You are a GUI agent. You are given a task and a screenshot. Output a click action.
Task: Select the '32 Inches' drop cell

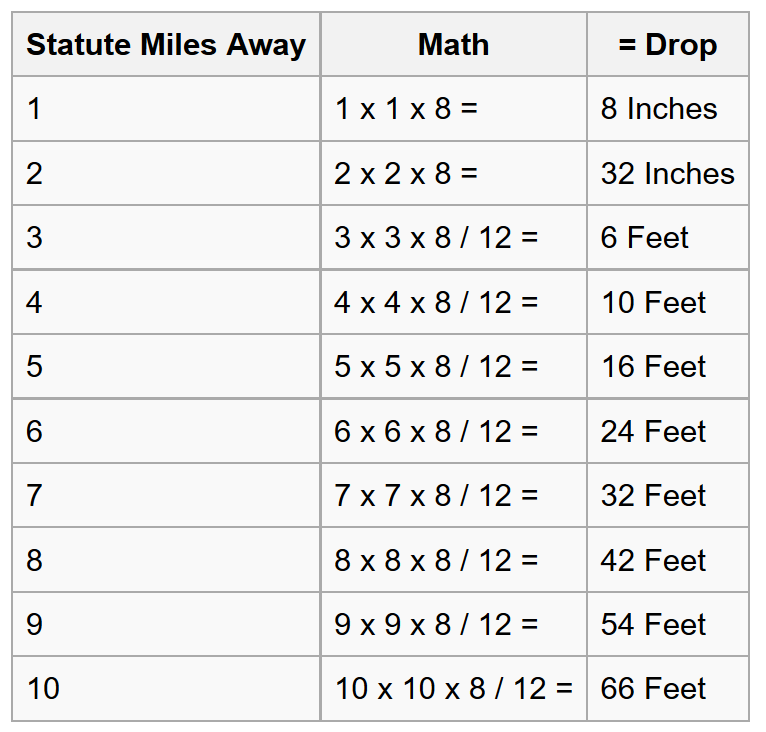[x=667, y=174]
